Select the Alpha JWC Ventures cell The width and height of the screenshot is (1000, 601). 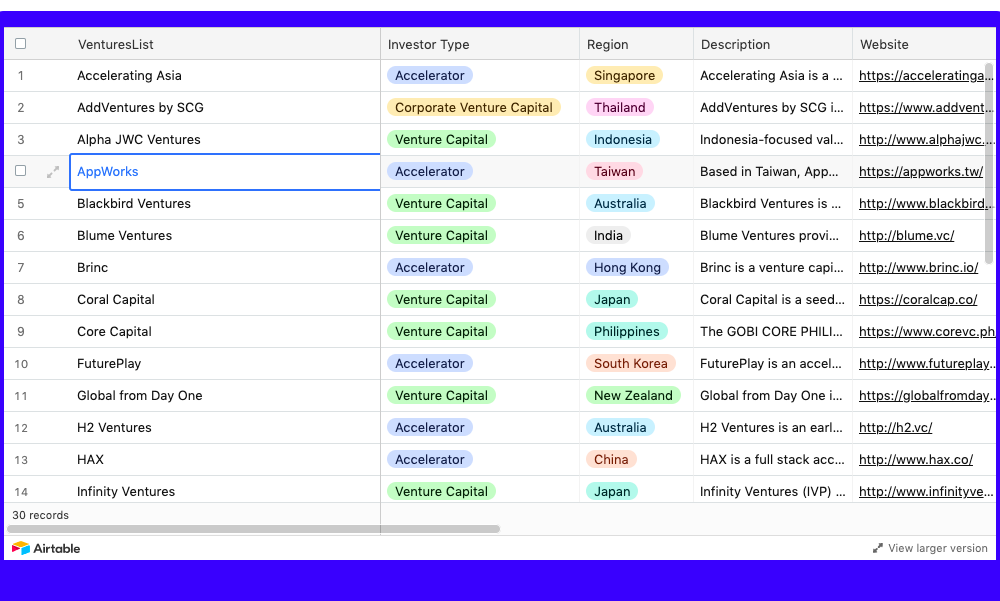pyautogui.click(x=224, y=139)
